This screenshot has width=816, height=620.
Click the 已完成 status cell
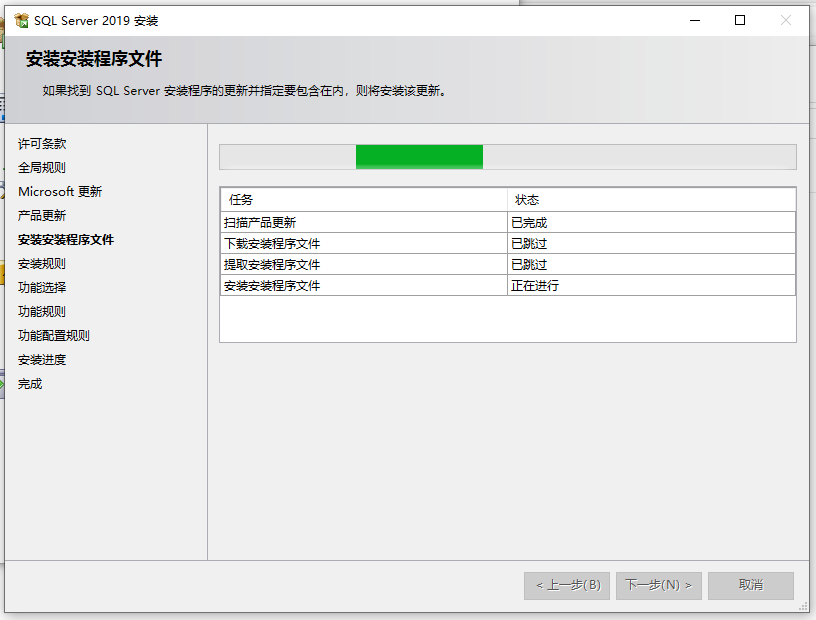pos(652,222)
